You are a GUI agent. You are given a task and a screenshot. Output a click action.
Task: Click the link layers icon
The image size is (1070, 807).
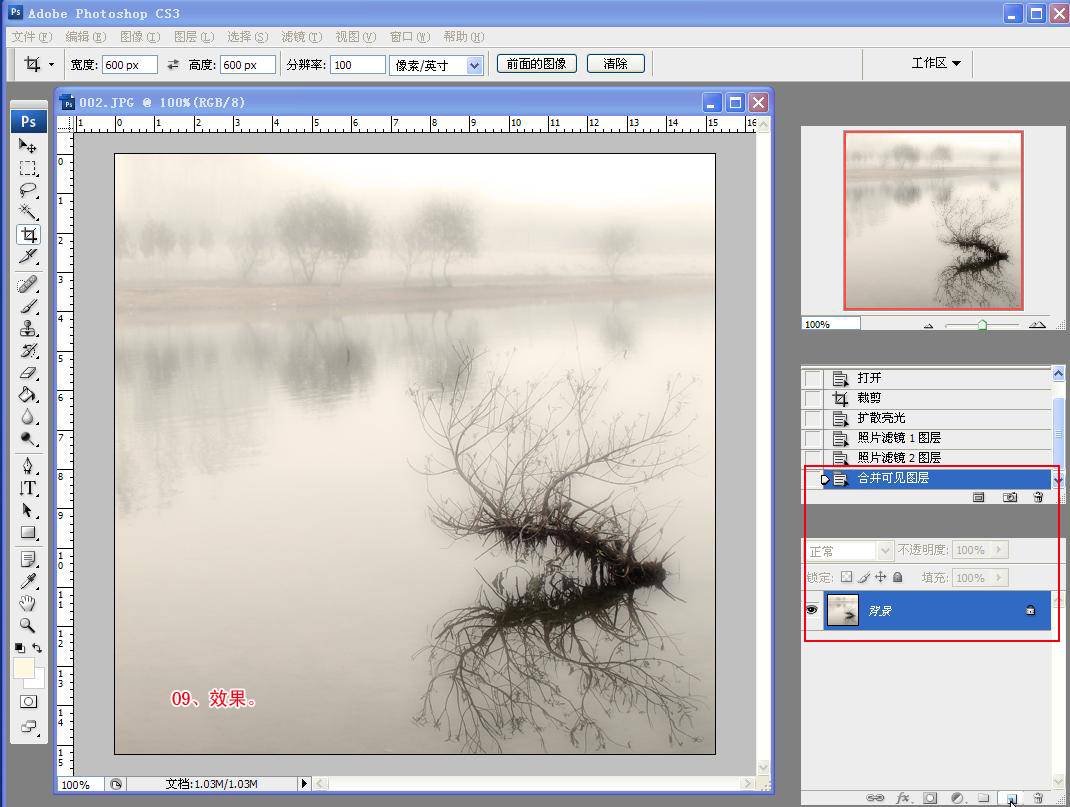pos(875,797)
